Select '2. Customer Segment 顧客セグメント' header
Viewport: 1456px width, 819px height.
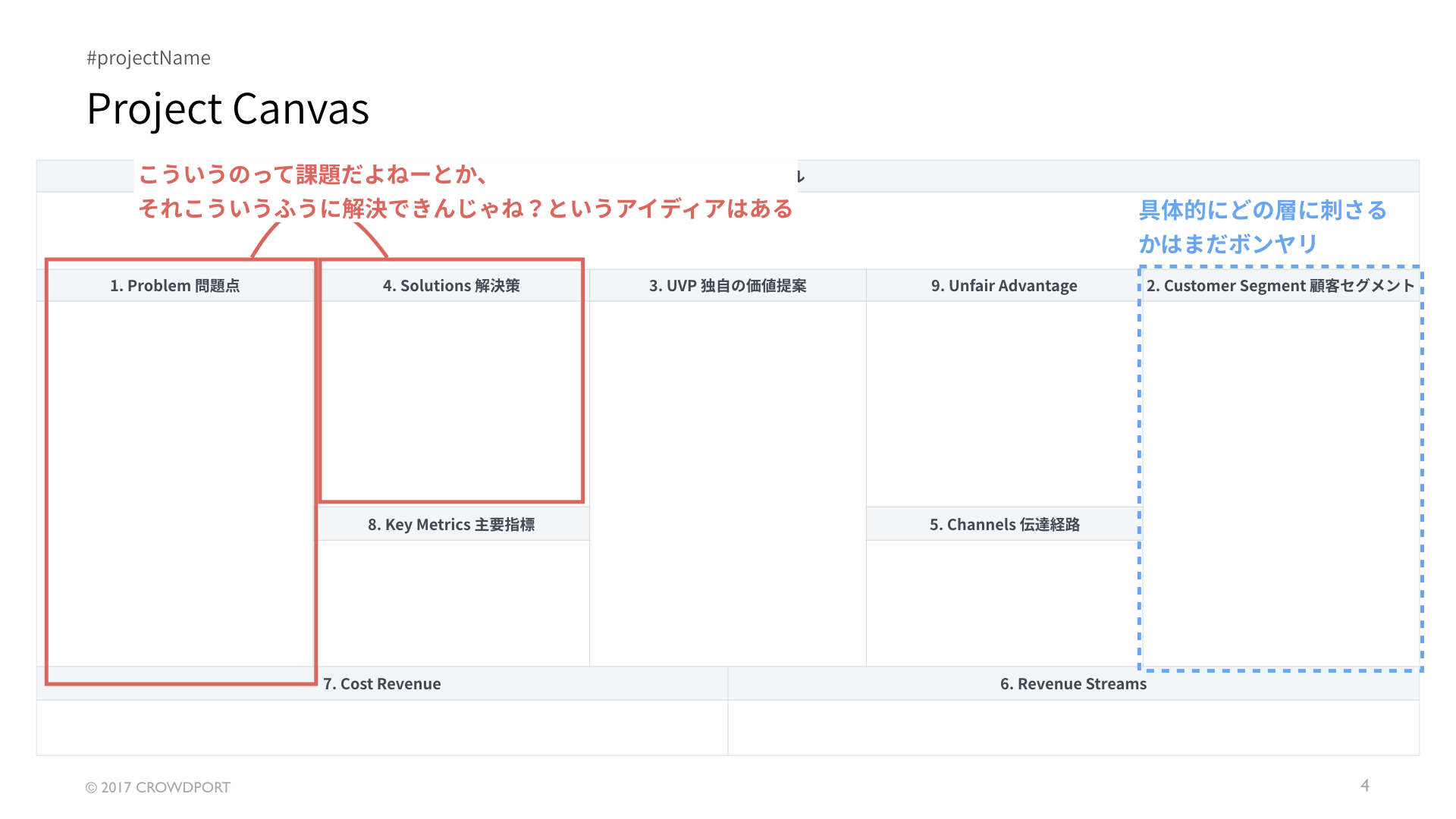coord(1280,286)
